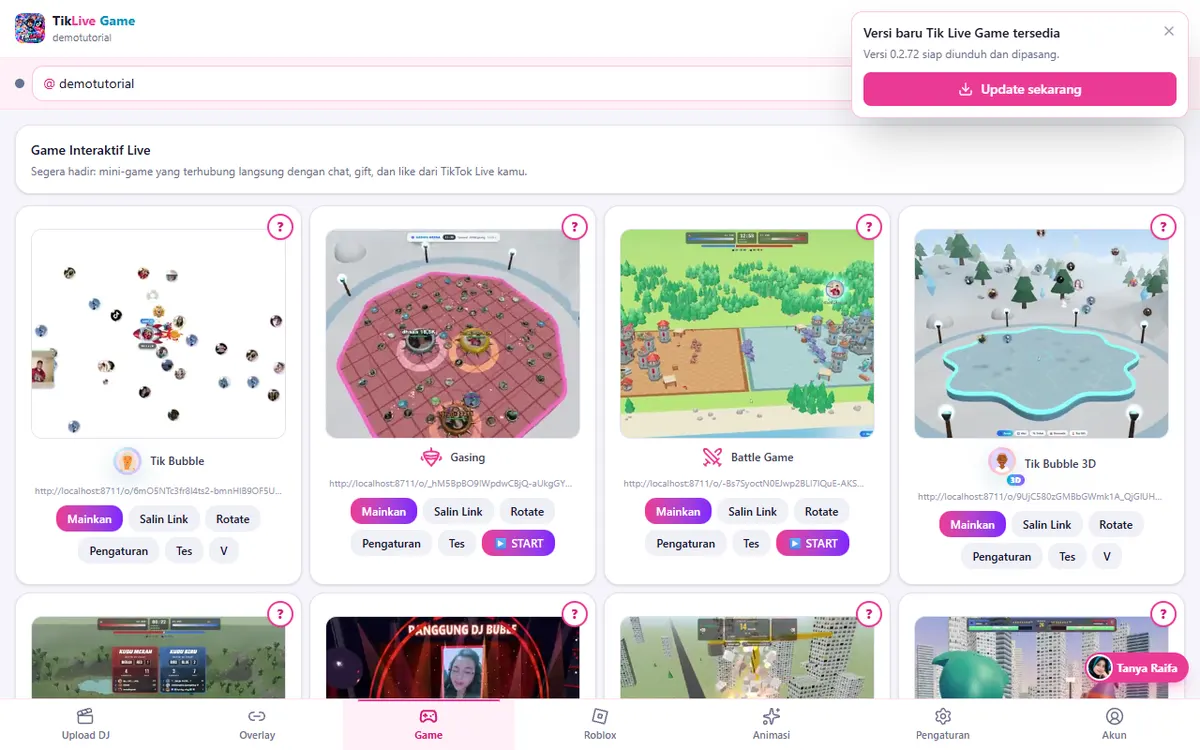1200x750 pixels.
Task: Switch to the Animasi tab
Action: [x=771, y=724]
